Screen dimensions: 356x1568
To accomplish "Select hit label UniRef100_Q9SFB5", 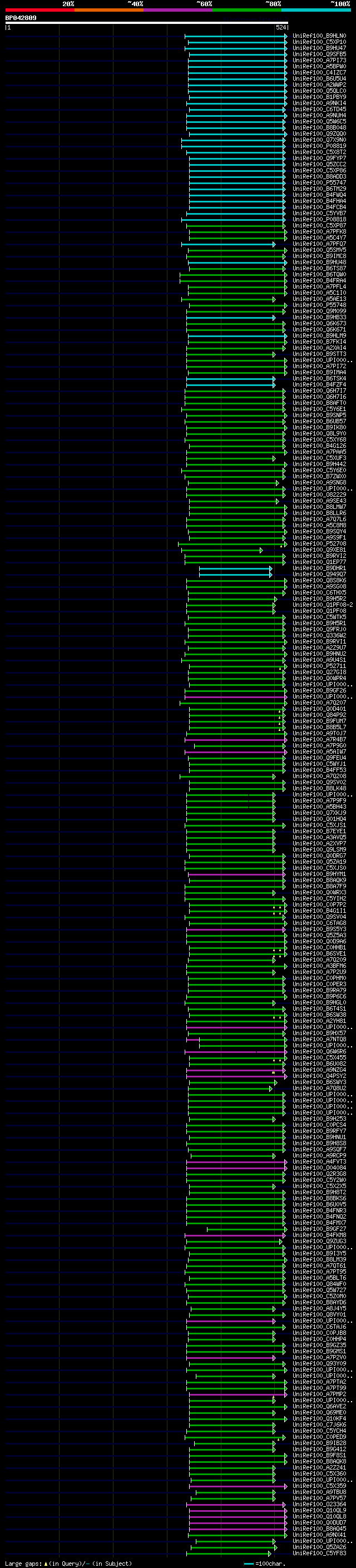I will pyautogui.click(x=319, y=54).
